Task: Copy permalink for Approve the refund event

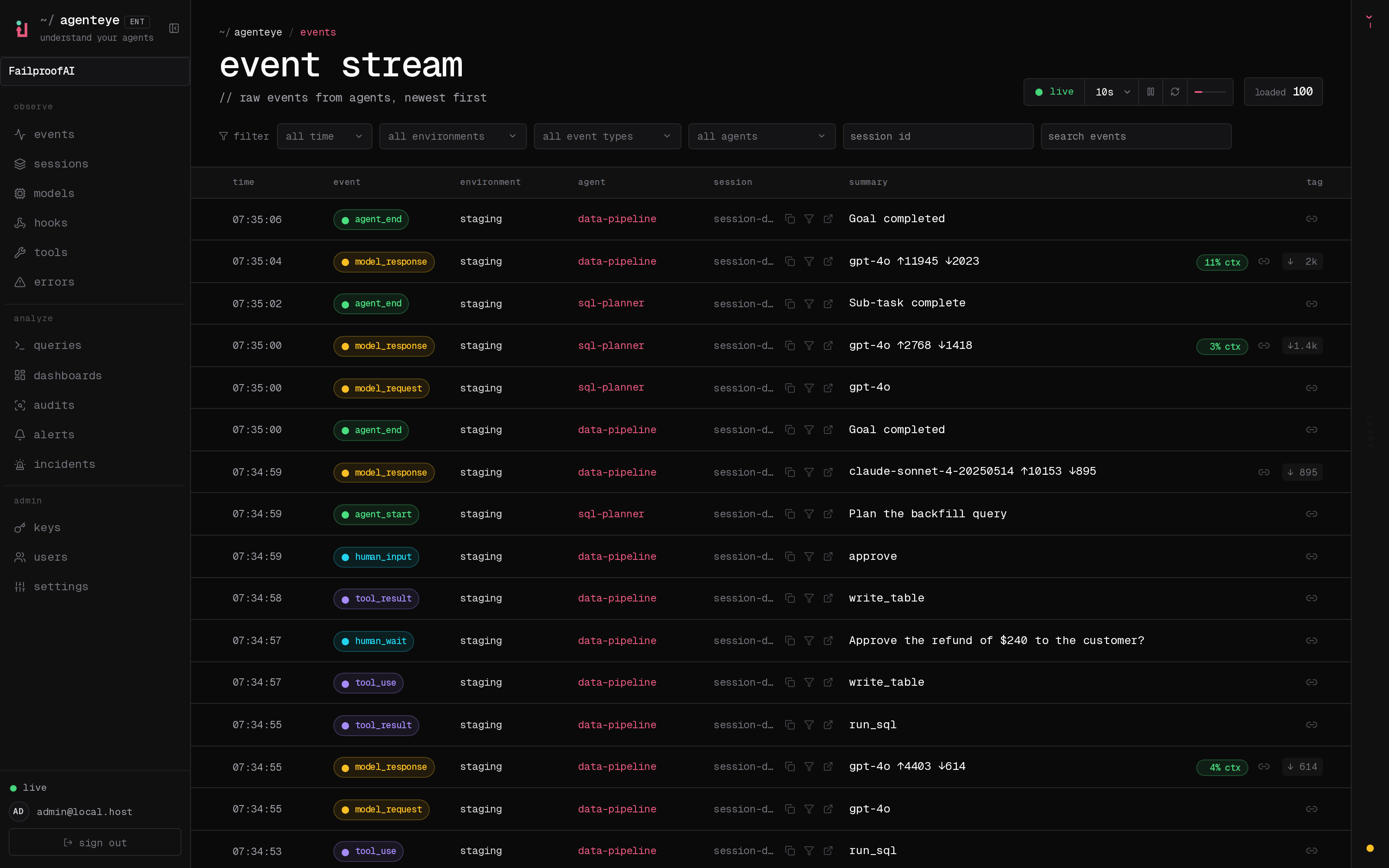Action: coord(1311,641)
